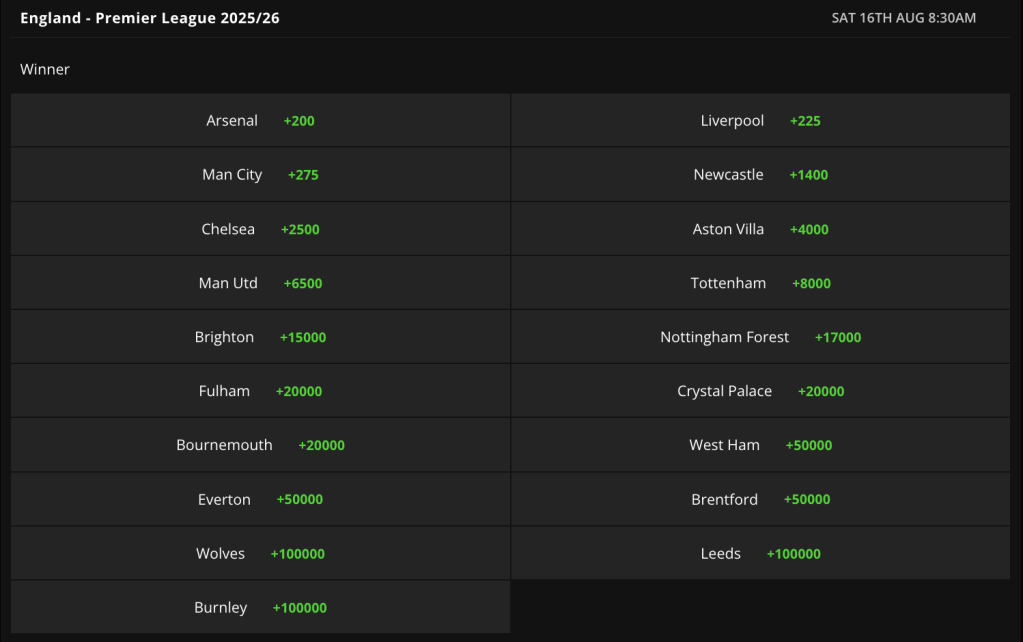1023x642 pixels.
Task: Open England Premier League 2025/26 header
Action: coord(149,18)
